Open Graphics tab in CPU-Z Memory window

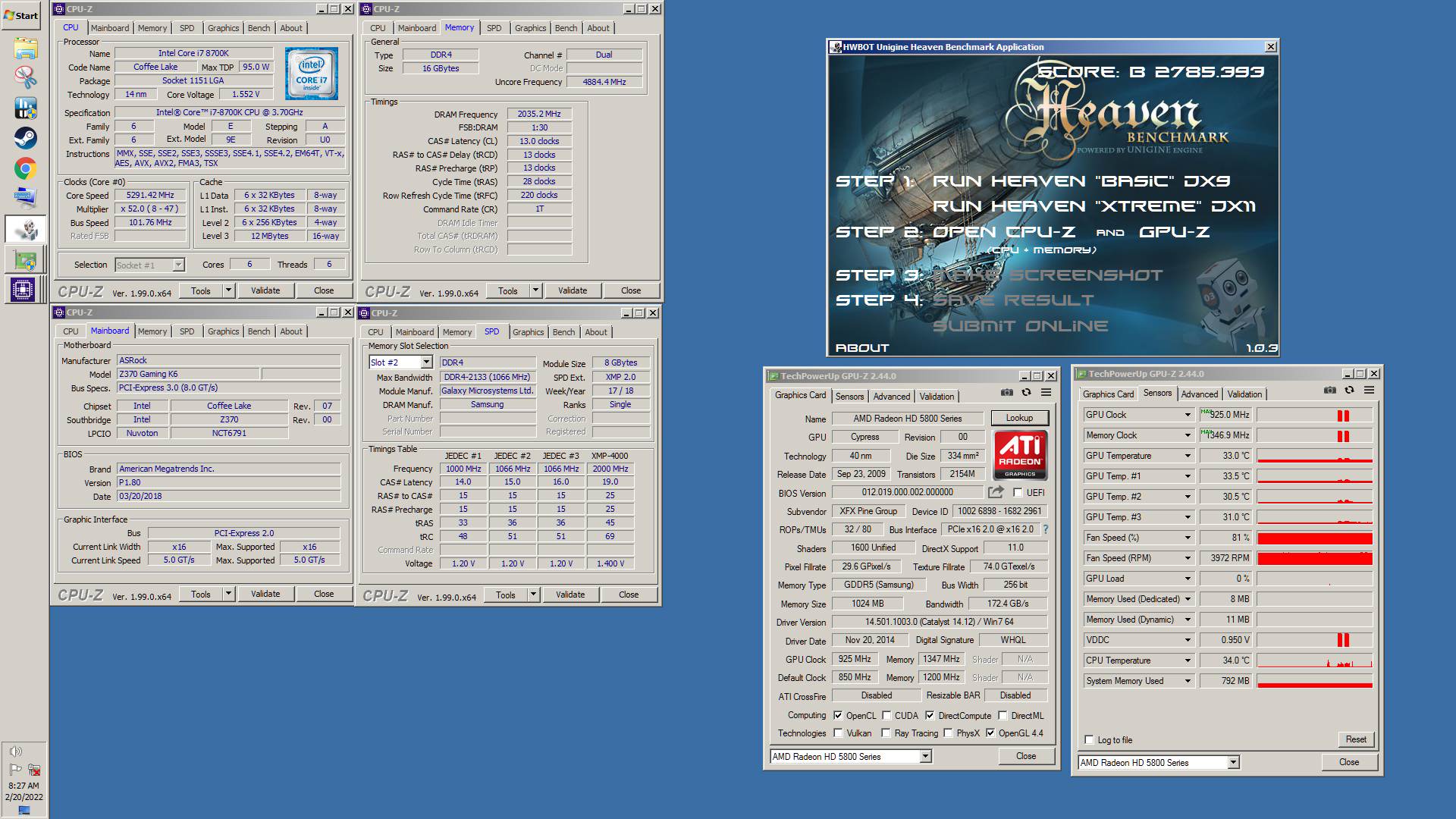click(530, 28)
